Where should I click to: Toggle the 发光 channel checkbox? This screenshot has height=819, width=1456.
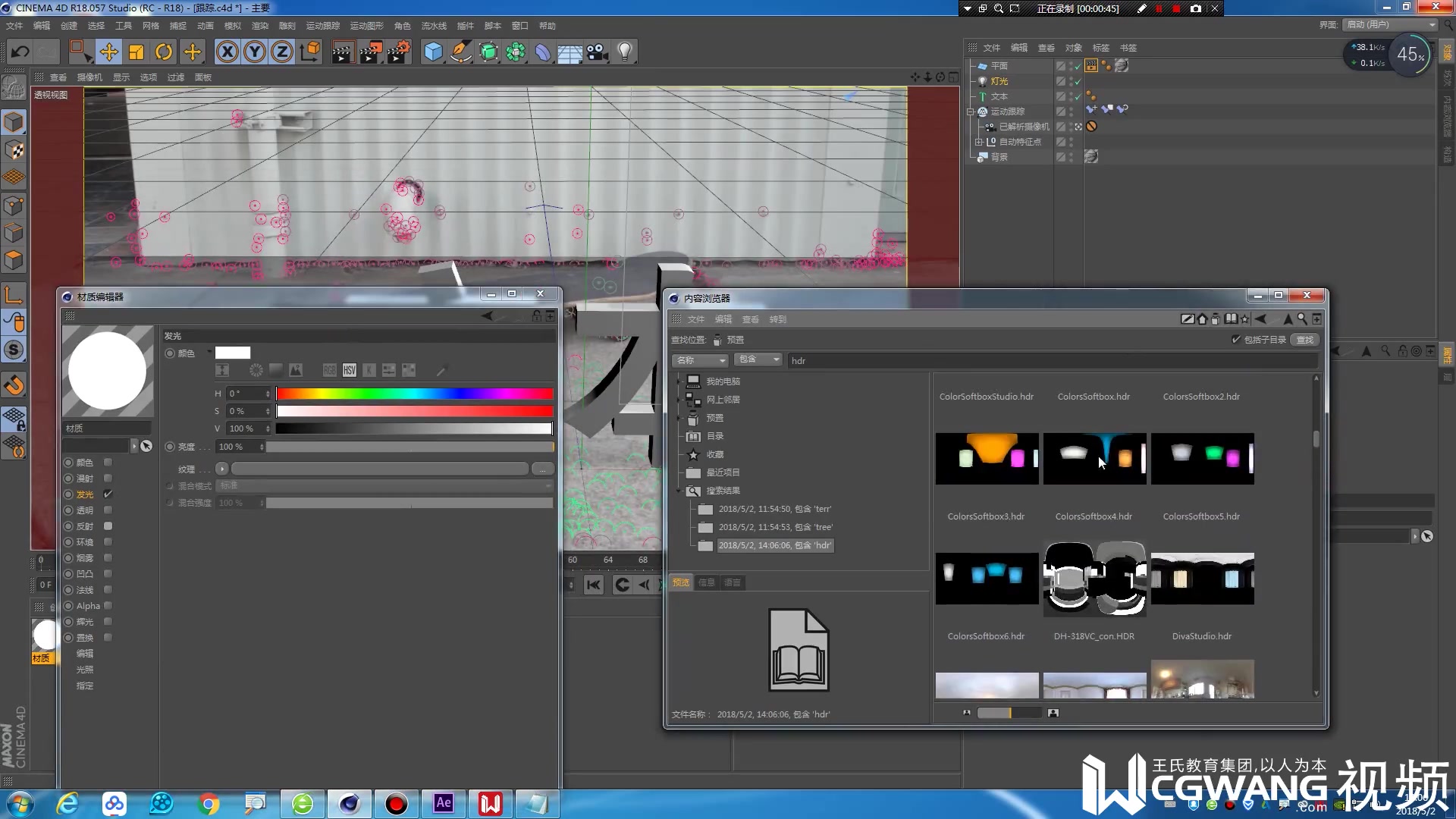[x=108, y=494]
